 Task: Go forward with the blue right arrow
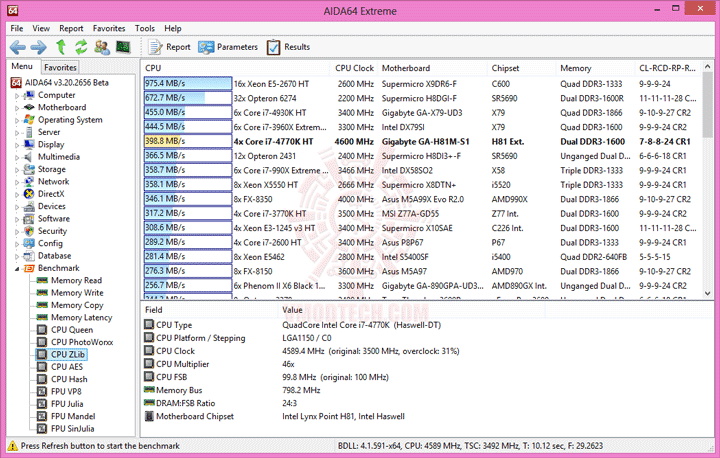click(39, 47)
